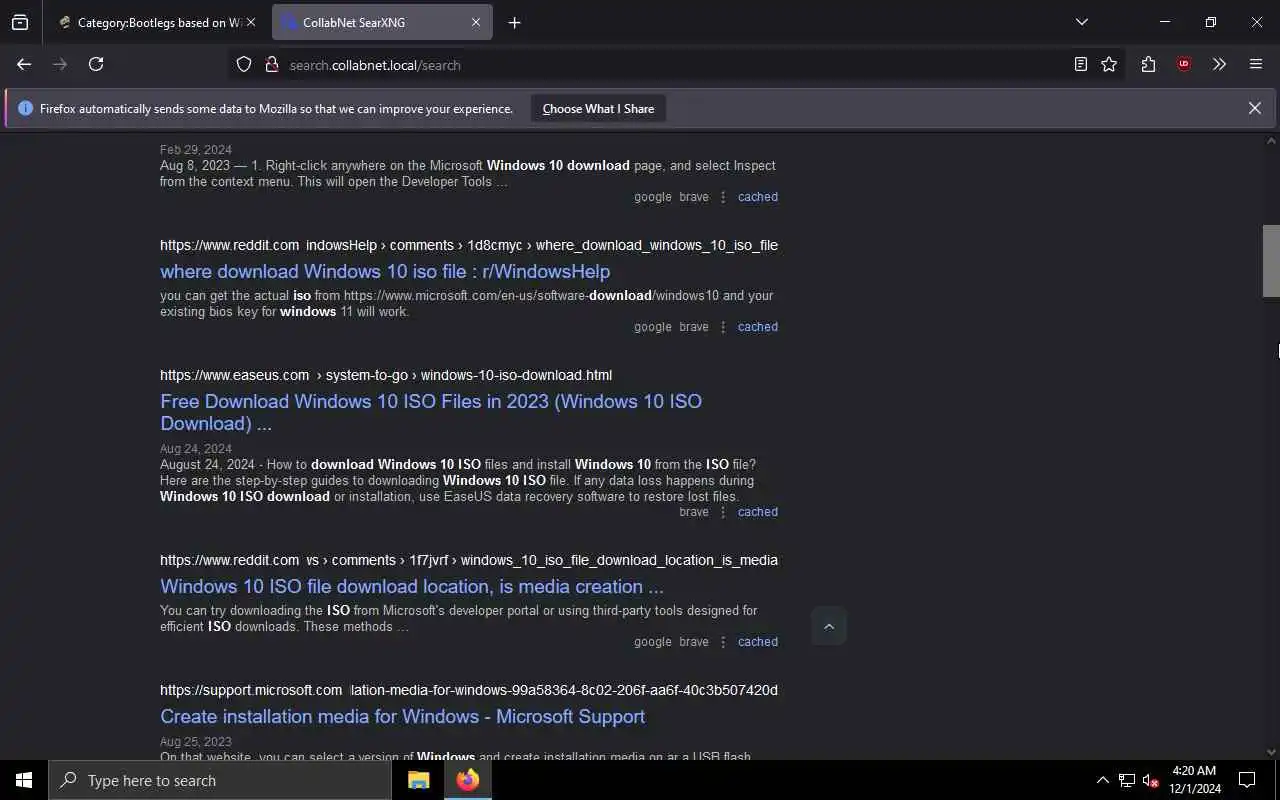
Task: Open cached link of Aug 8, 2023 result
Action: pyautogui.click(x=757, y=197)
